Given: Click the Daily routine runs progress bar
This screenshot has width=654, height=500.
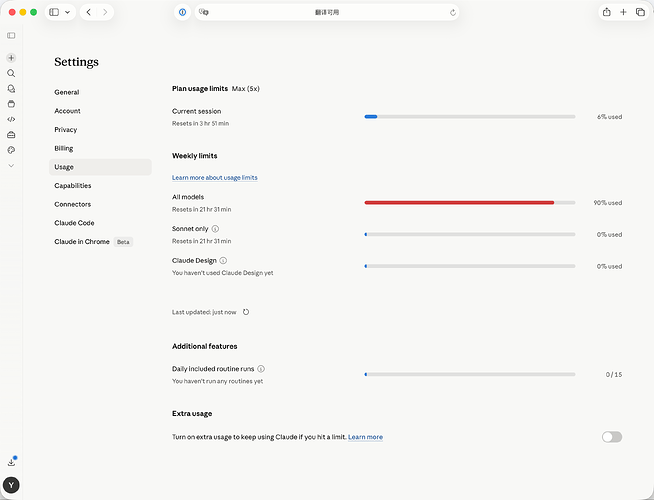Looking at the screenshot, I should 470,374.
